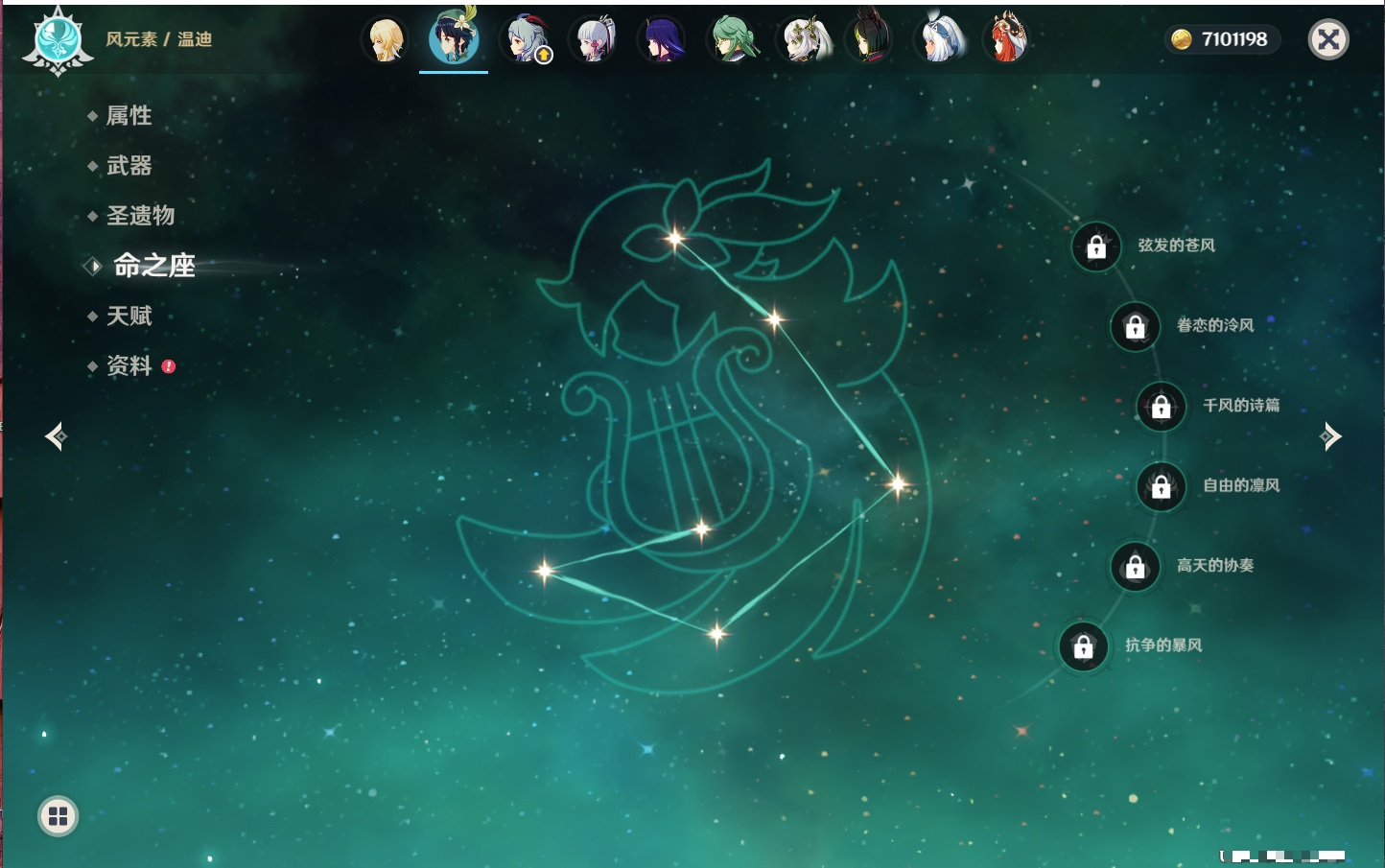
Task: Select the blonde Traveler character portrait
Action: pyautogui.click(x=386, y=40)
